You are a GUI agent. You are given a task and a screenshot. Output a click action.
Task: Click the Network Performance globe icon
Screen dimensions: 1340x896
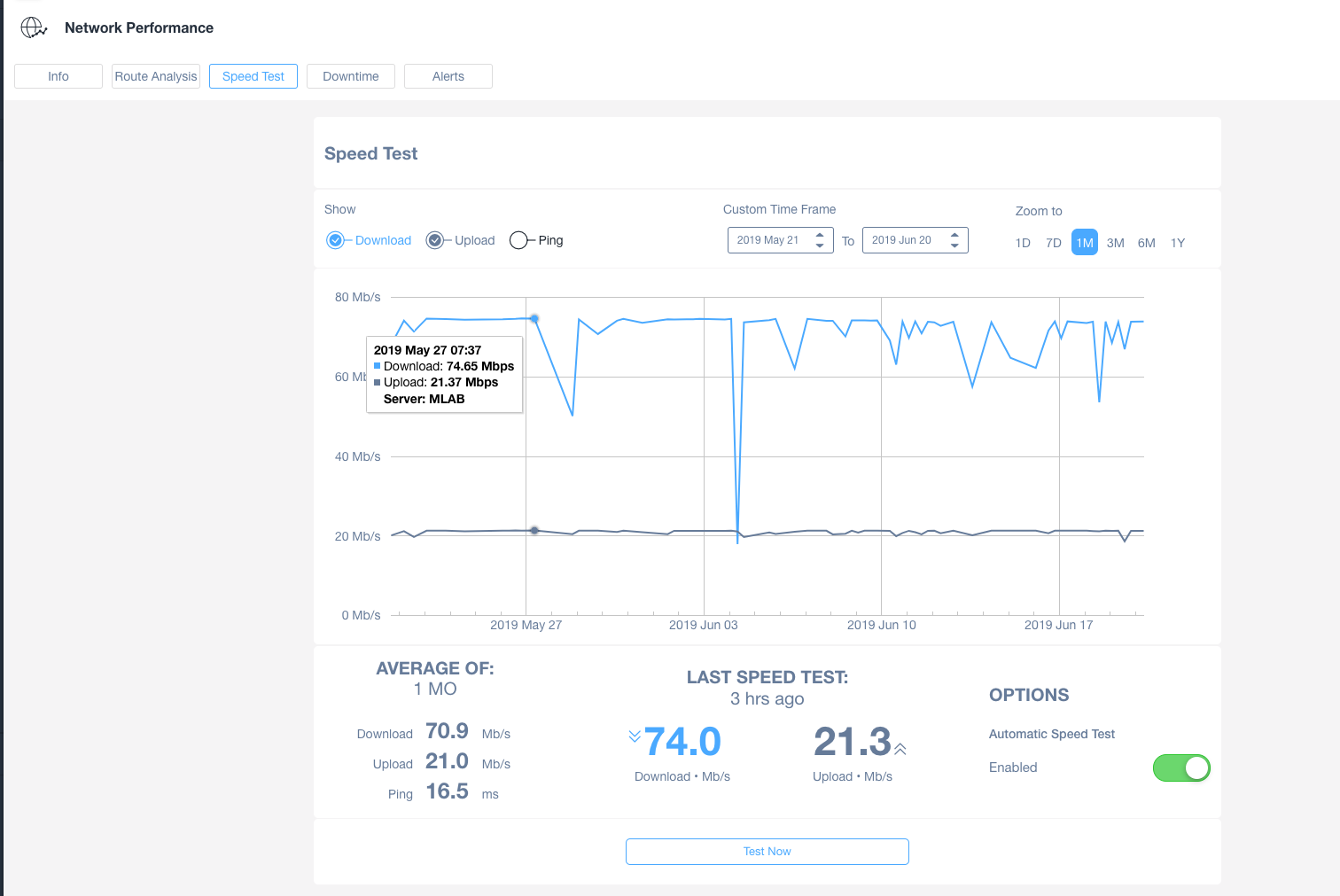point(34,27)
